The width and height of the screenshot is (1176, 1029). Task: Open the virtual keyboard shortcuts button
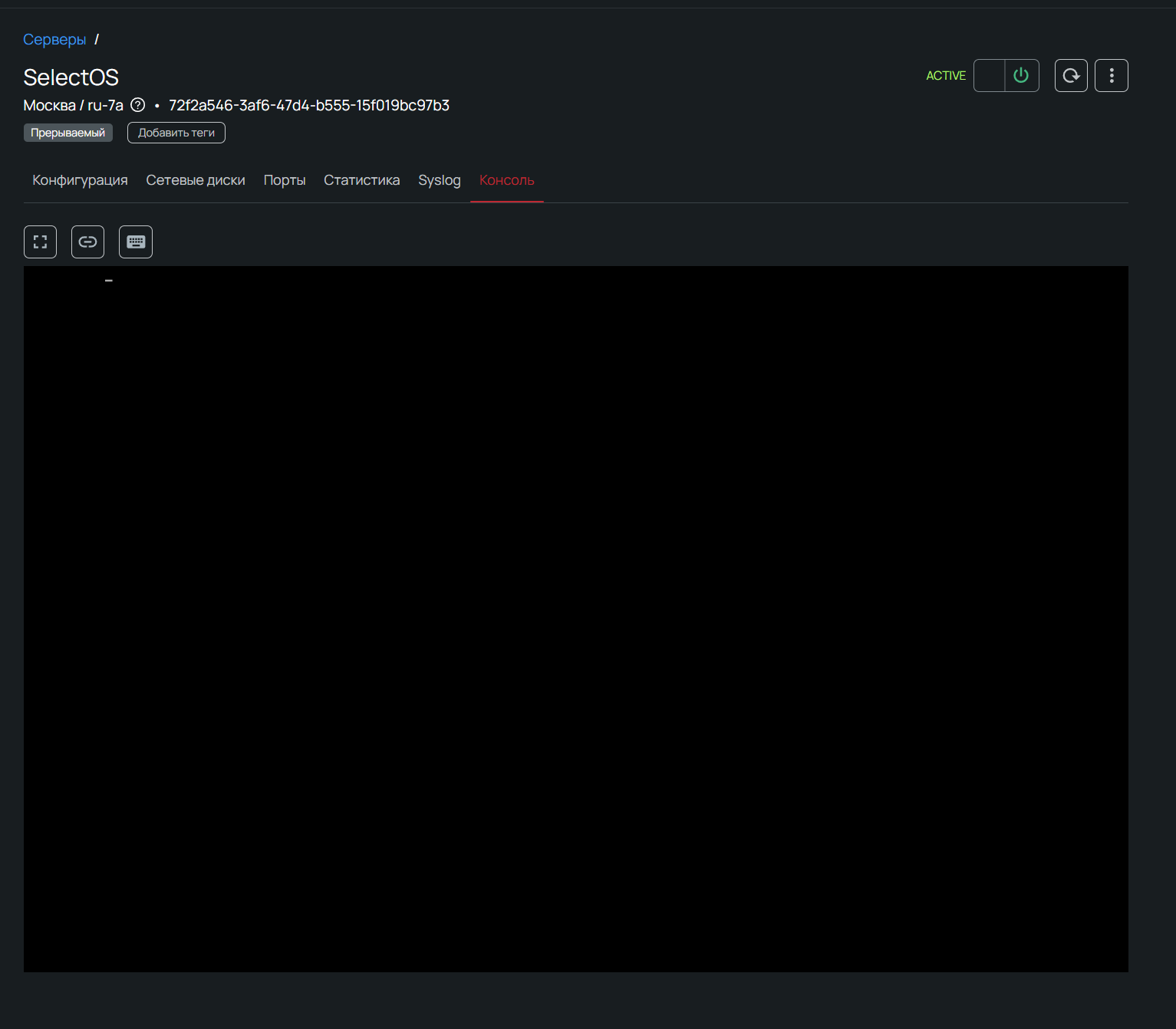coord(136,242)
